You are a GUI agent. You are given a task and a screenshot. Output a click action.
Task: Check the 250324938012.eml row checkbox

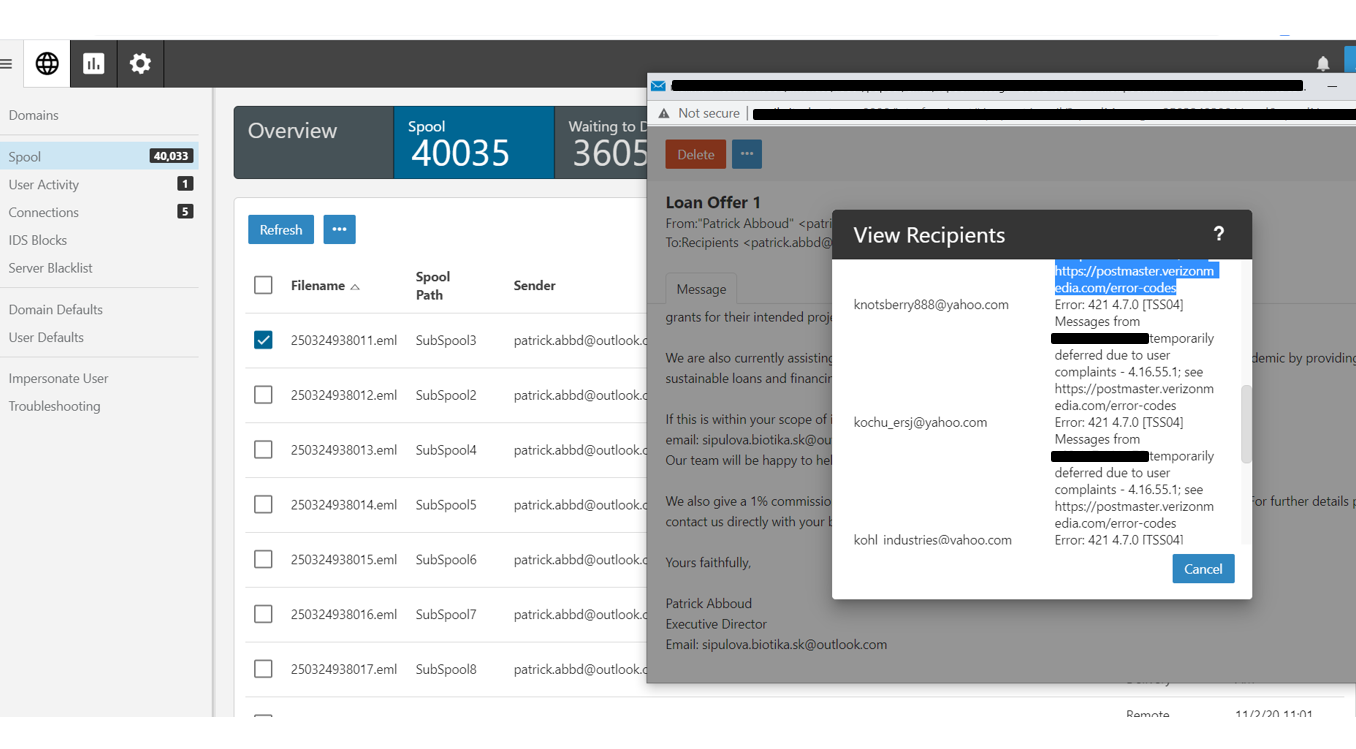[263, 395]
